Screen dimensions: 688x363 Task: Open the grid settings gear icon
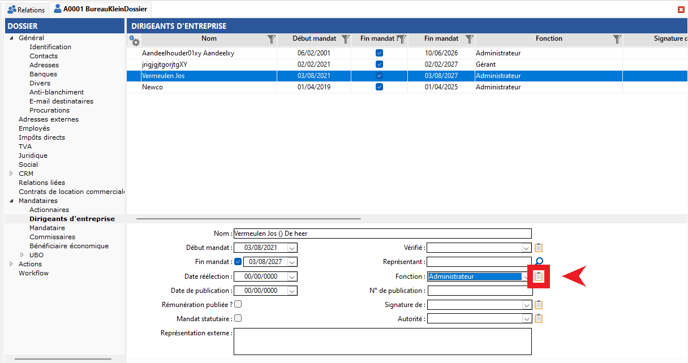134,40
